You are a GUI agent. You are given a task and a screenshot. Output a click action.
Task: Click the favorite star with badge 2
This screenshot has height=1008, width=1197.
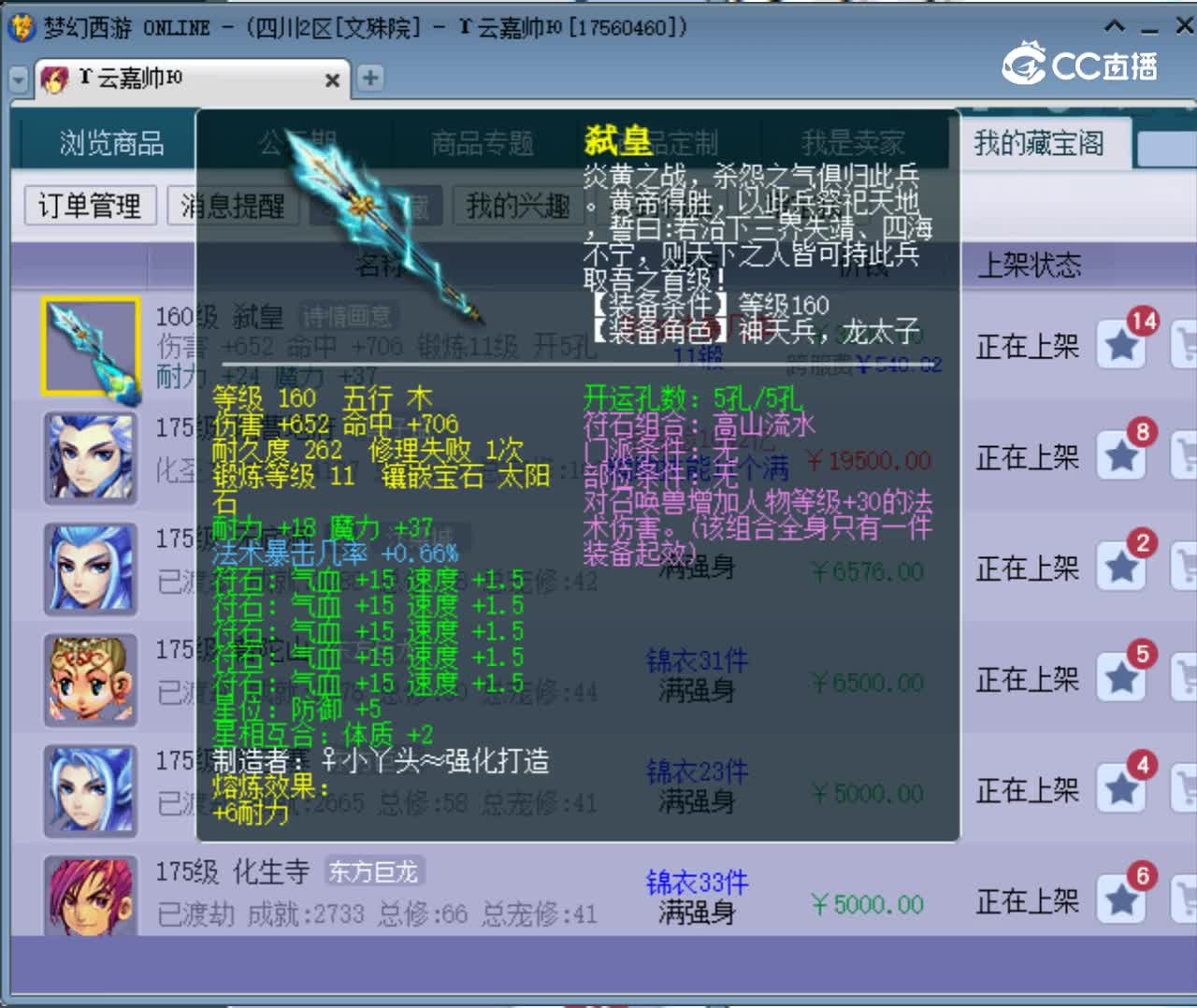click(x=1121, y=568)
